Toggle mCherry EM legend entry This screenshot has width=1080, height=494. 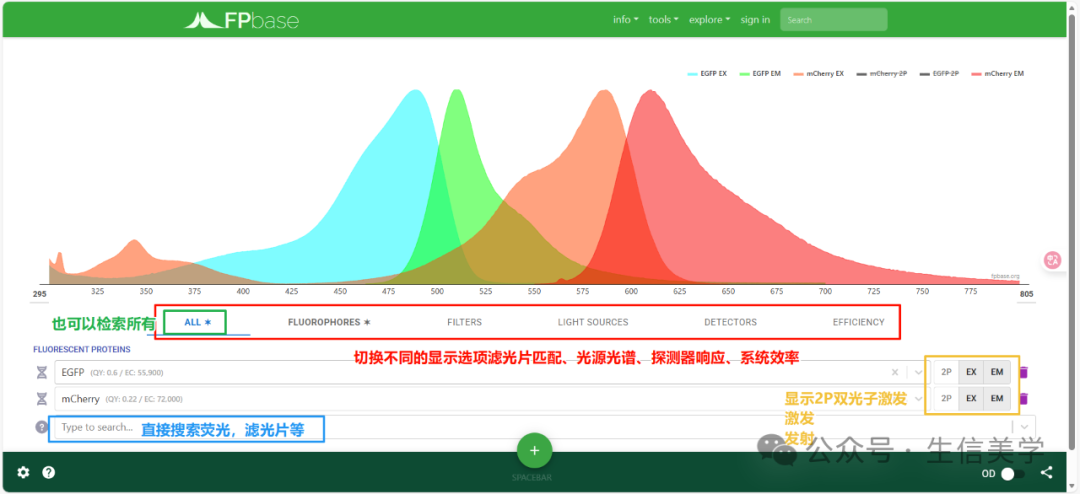[997, 73]
